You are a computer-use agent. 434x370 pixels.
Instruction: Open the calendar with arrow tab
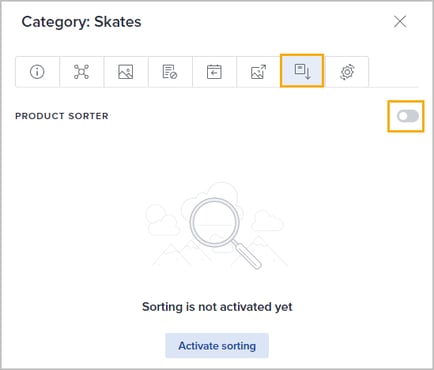coord(214,72)
